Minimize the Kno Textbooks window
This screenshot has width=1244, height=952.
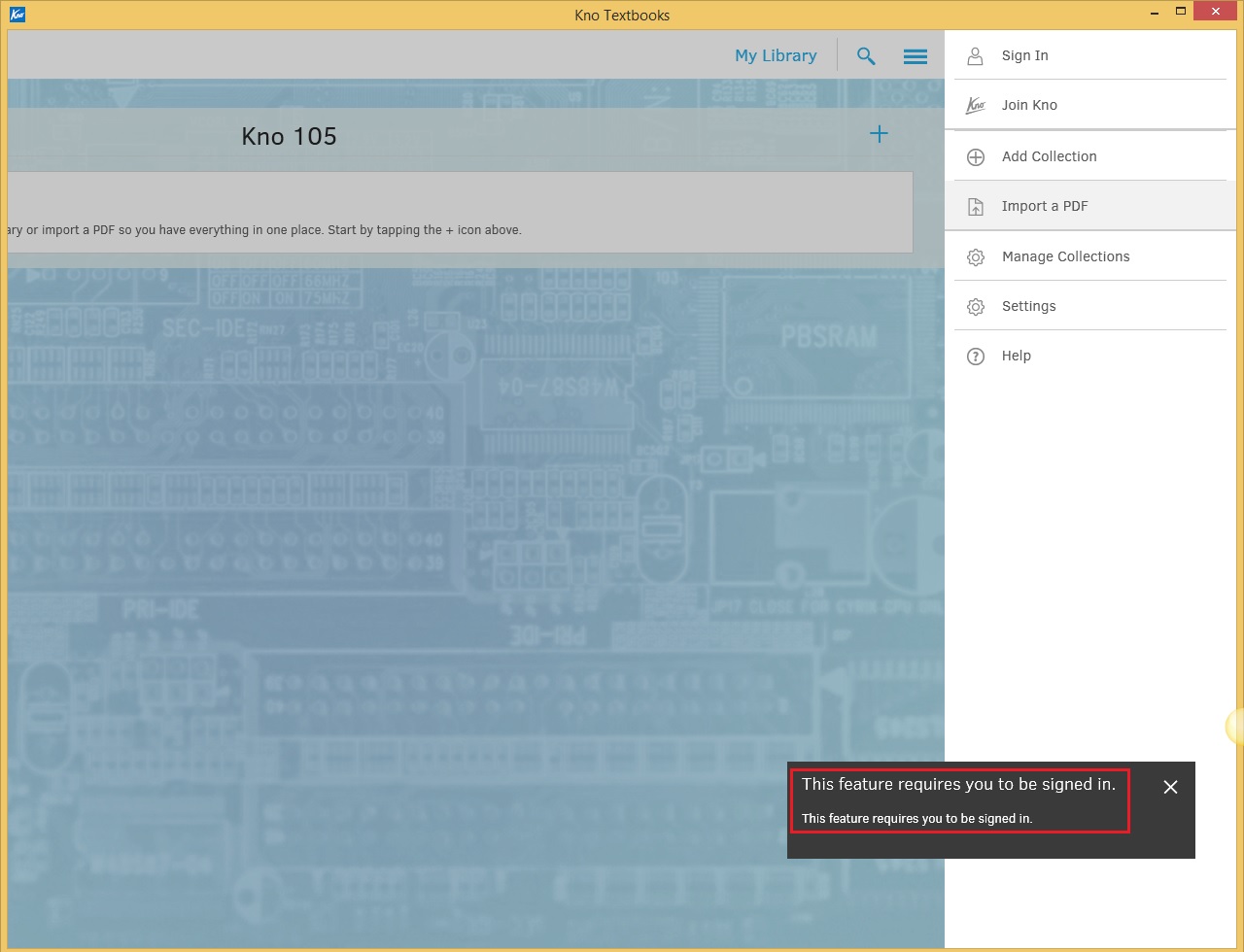(1154, 14)
